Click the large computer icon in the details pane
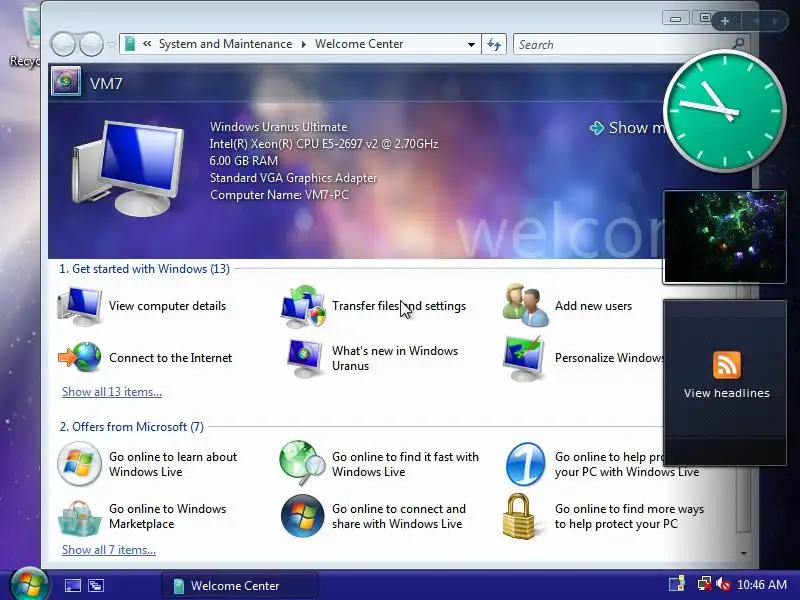This screenshot has width=800, height=600. pos(128,169)
